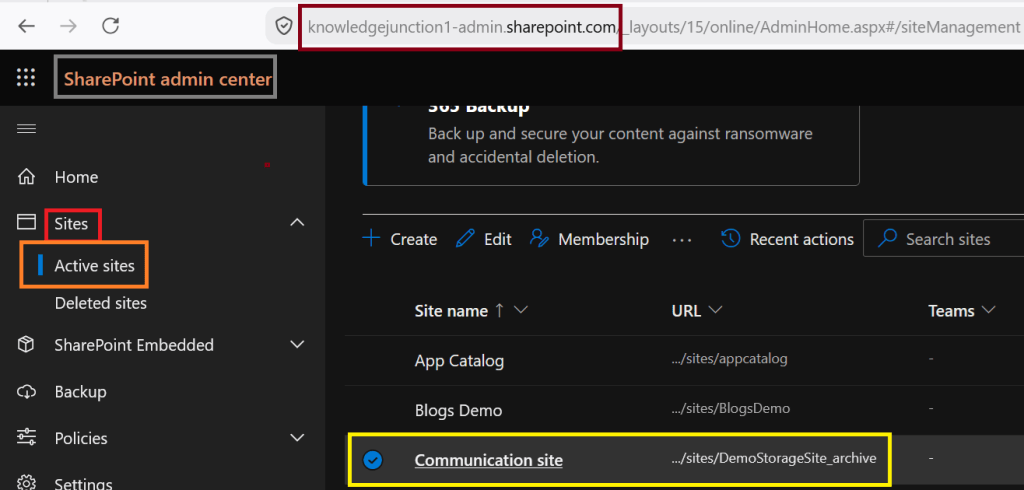The width and height of the screenshot is (1024, 490).
Task: Click the Recent actions clock icon
Action: coord(730,238)
